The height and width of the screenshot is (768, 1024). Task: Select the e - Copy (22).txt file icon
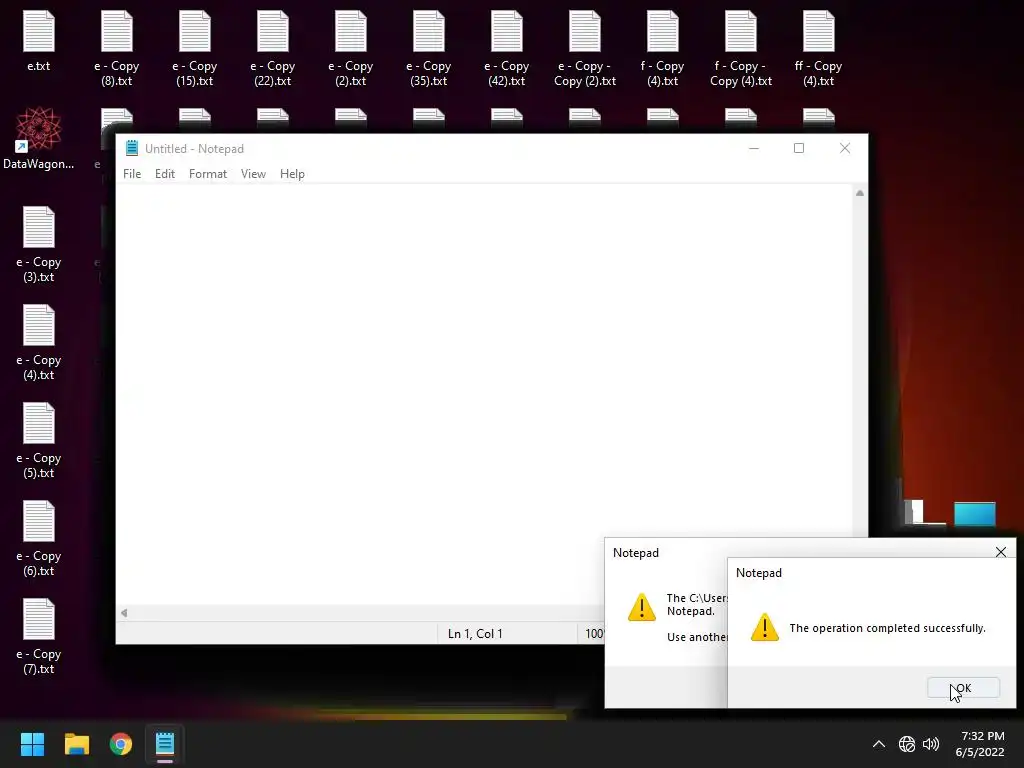[x=273, y=31]
